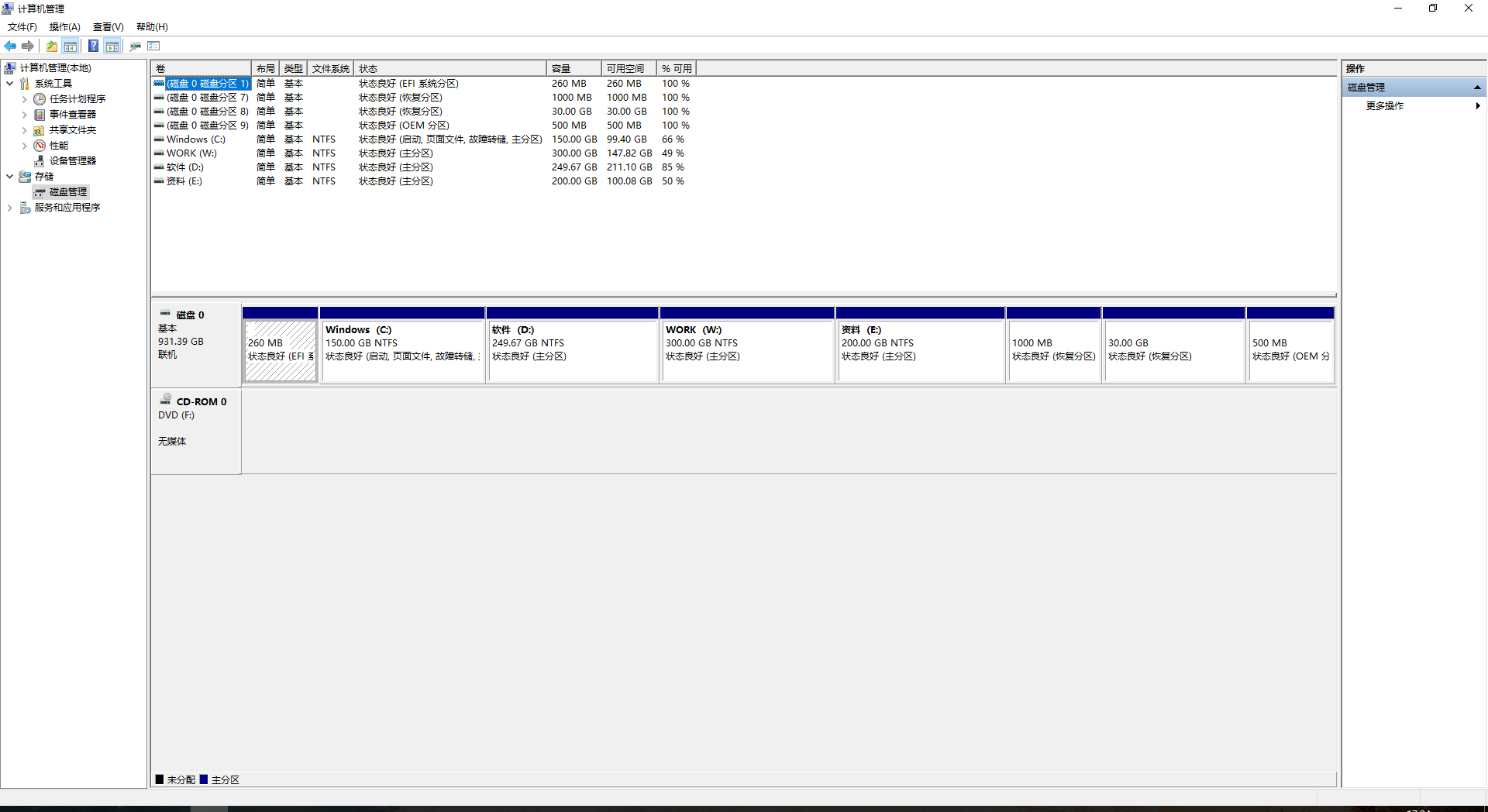Image resolution: width=1488 pixels, height=812 pixels.
Task: Click the Up one level folder icon
Action: click(52, 46)
